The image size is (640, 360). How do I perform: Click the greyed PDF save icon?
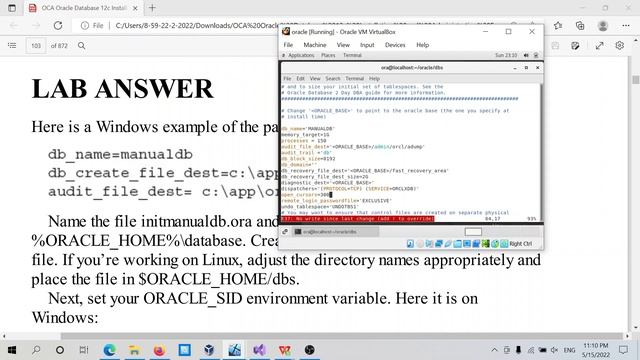click(555, 46)
